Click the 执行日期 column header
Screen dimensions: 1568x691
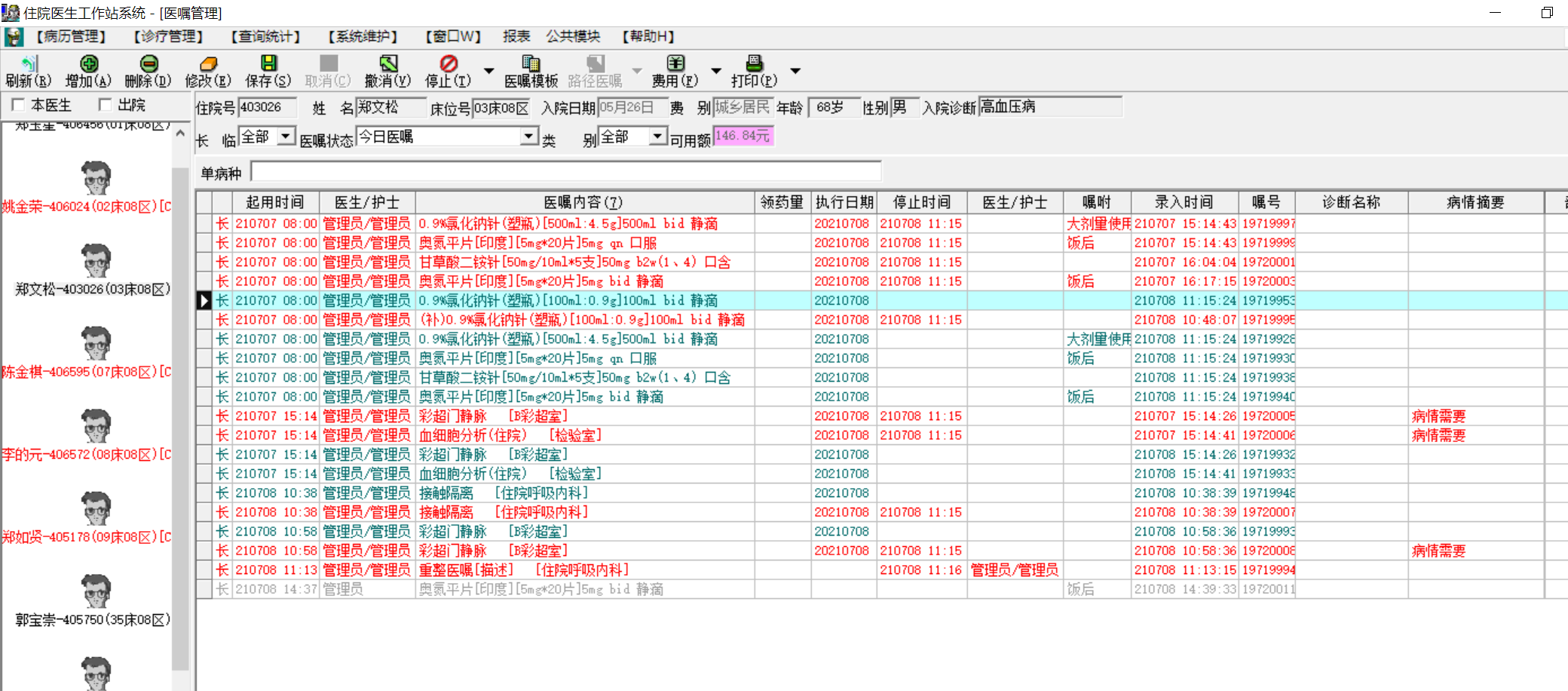pyautogui.click(x=844, y=202)
